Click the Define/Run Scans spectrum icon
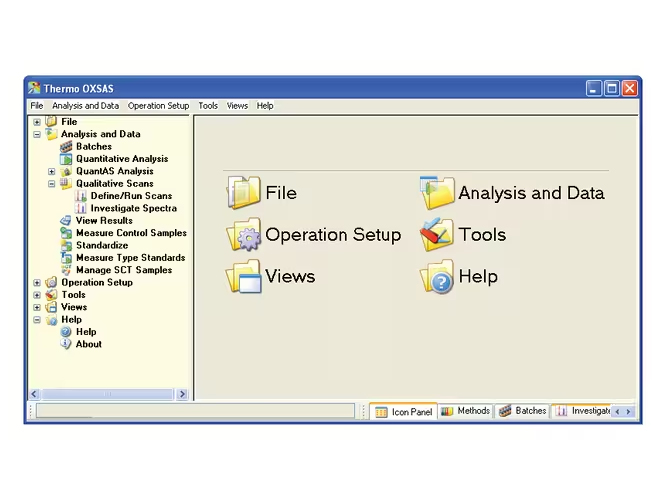 (x=80, y=196)
